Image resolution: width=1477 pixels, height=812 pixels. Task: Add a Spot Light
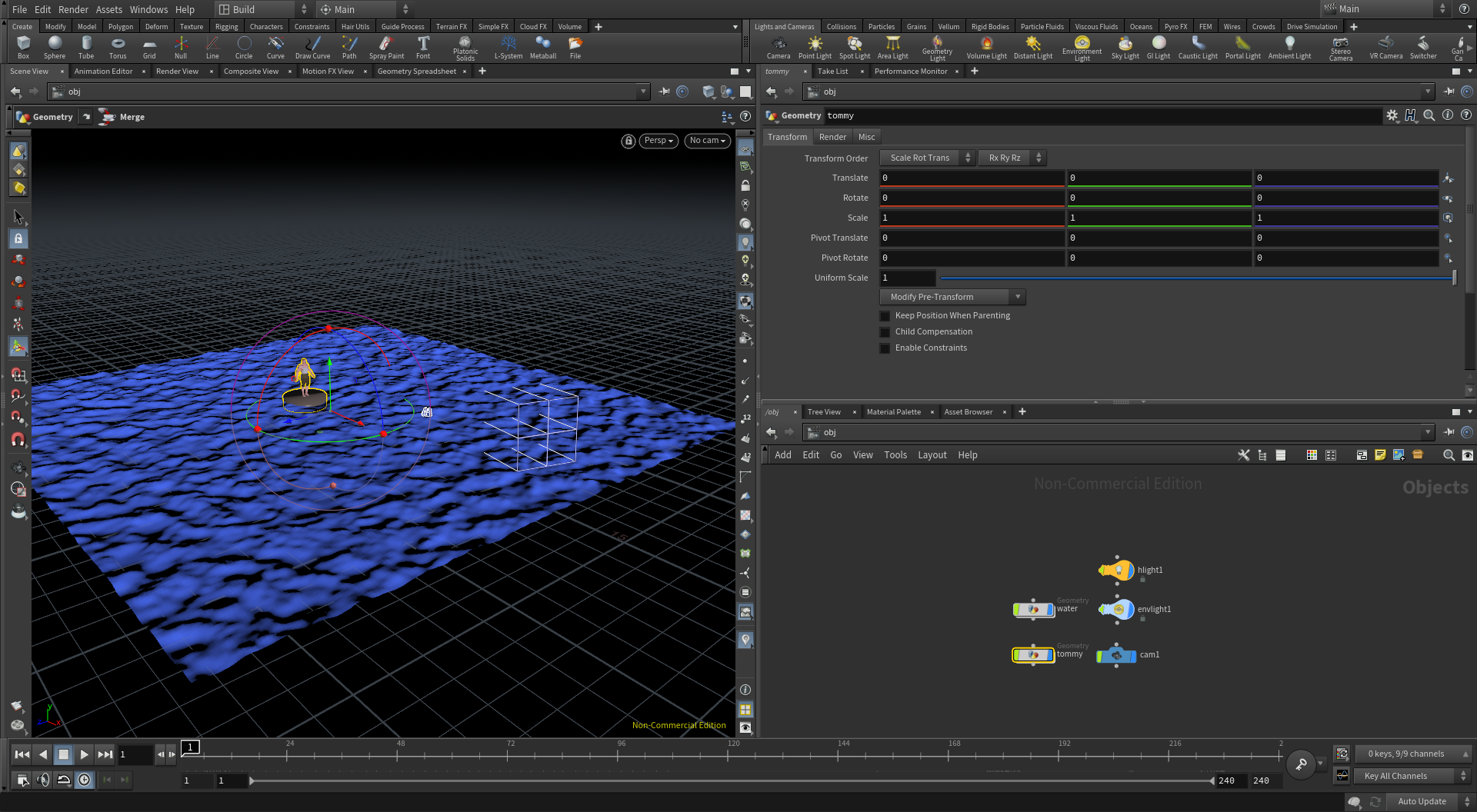(855, 47)
